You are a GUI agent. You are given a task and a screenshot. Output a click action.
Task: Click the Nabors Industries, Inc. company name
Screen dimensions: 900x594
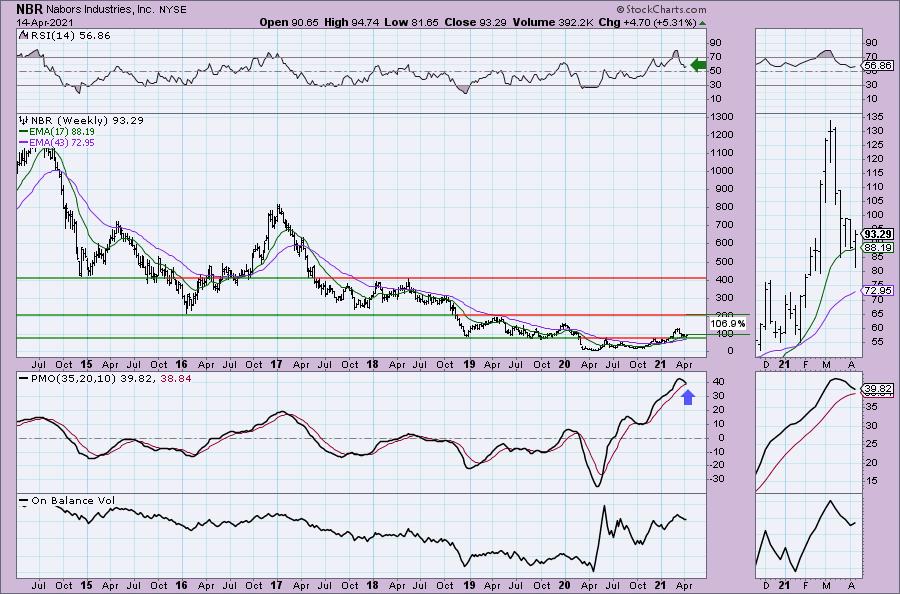click(100, 10)
